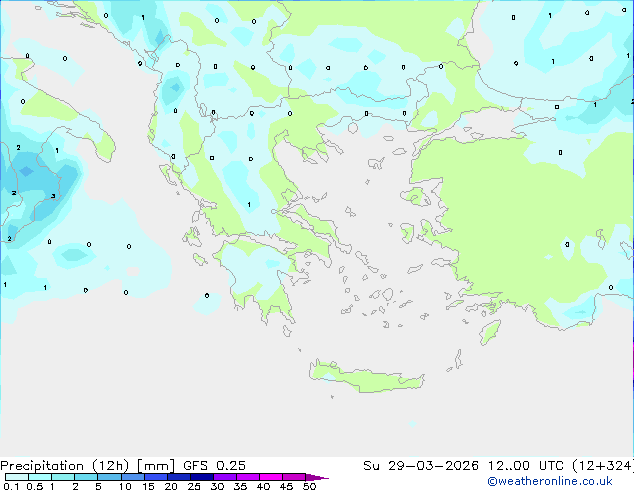The width and height of the screenshot is (634, 490).
Task: Click the 40–45 mm magenta legend box
Action: (271, 477)
